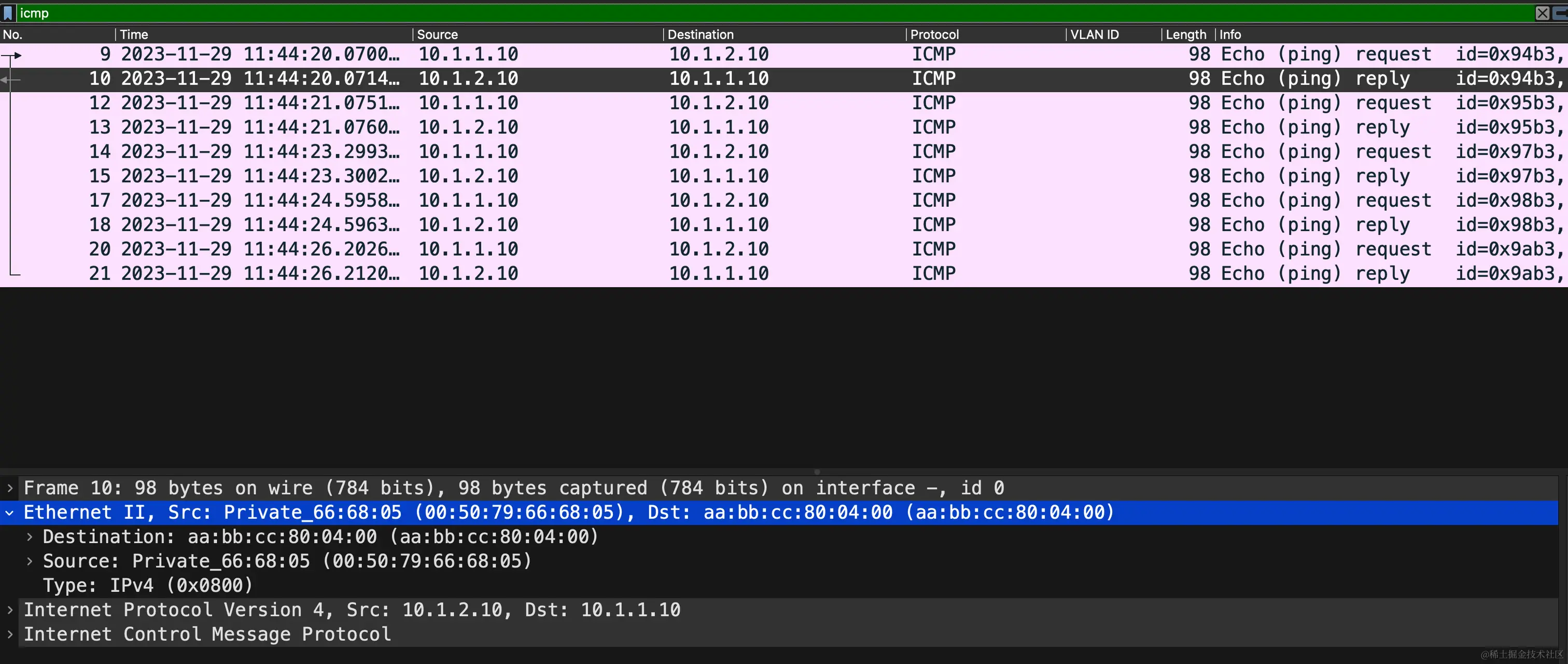Expand the Internet Protocol Version 4 section
The width and height of the screenshot is (1568, 664).
[x=10, y=610]
